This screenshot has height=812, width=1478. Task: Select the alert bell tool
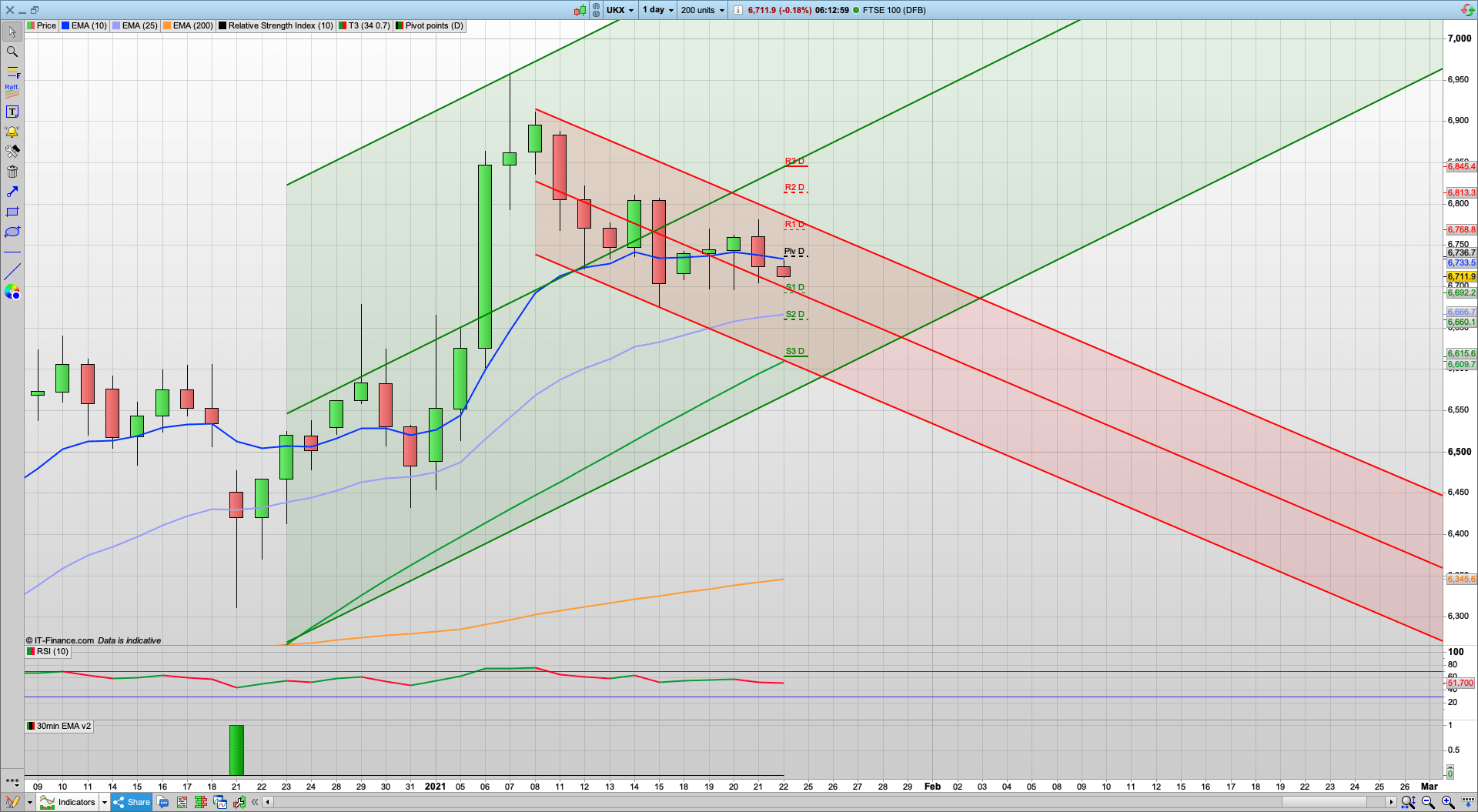12,132
